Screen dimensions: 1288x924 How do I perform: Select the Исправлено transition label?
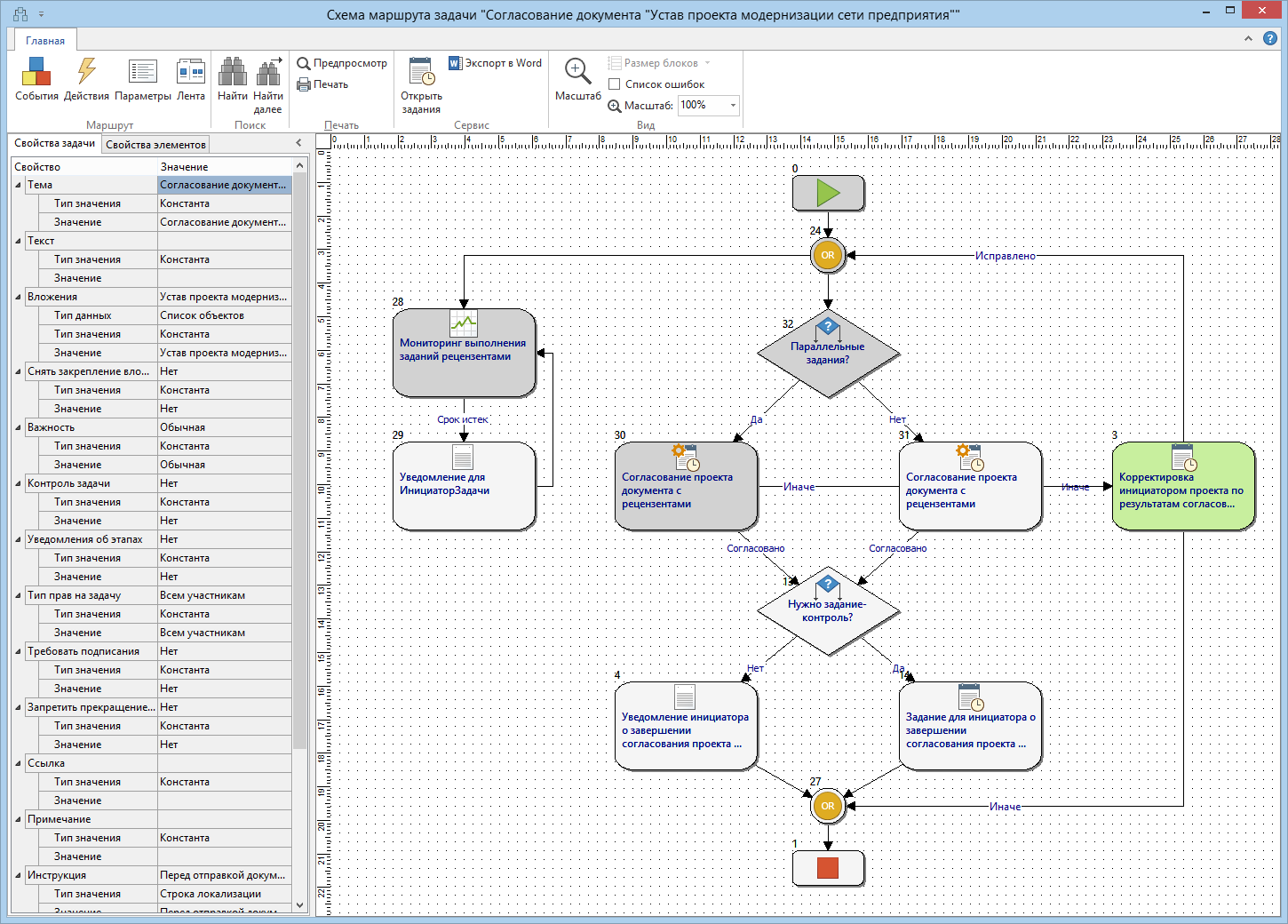pos(1006,256)
